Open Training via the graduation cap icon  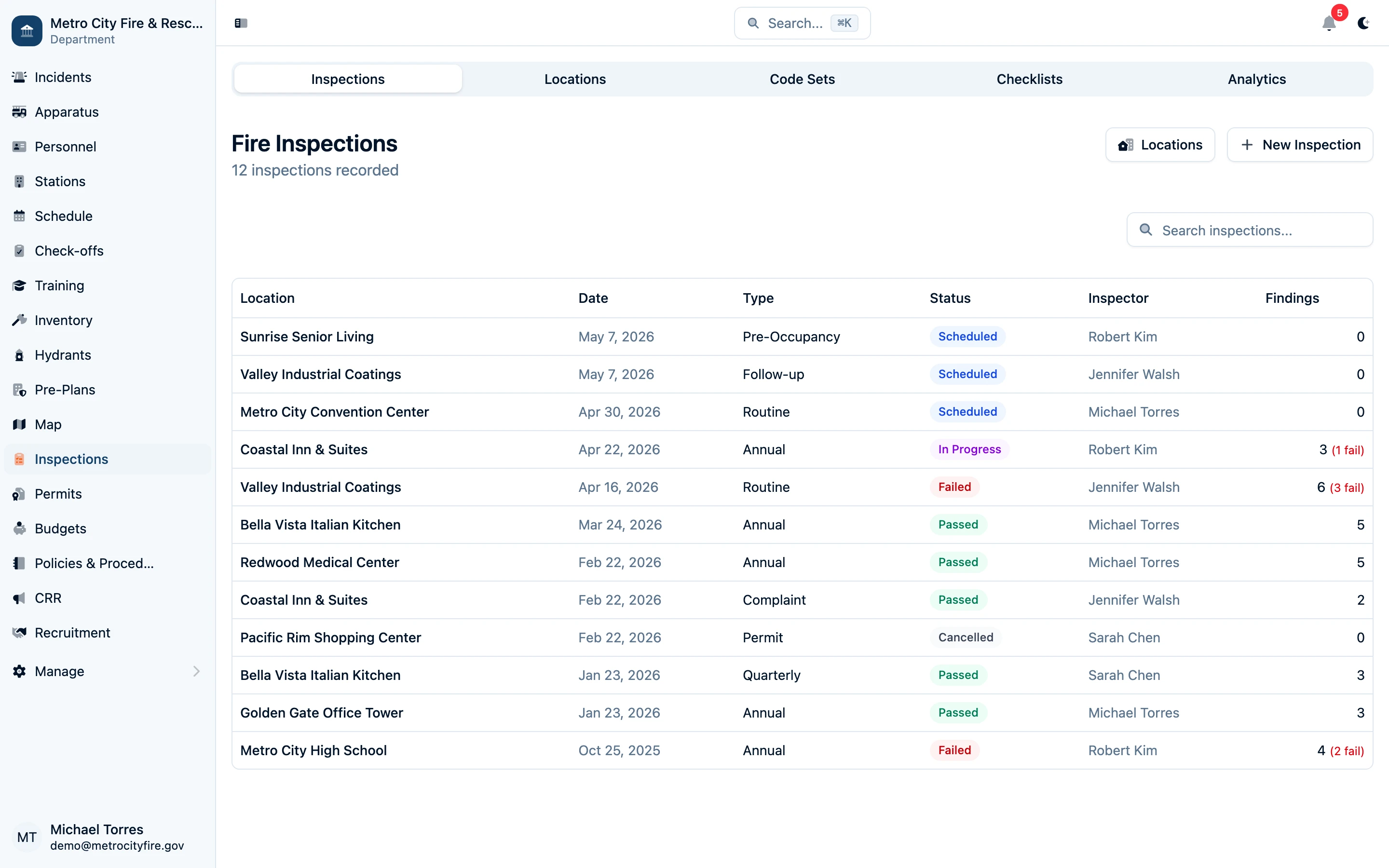pyautogui.click(x=19, y=285)
